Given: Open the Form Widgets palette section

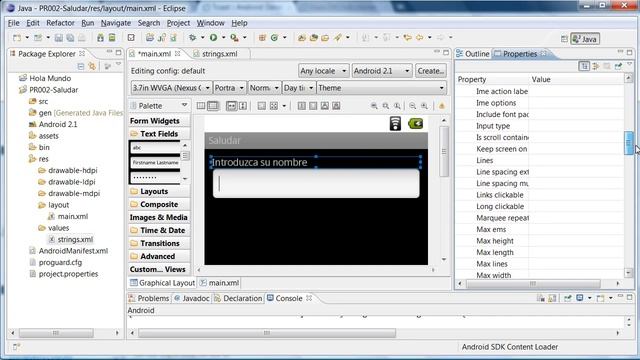Looking at the screenshot, I should tap(159, 121).
